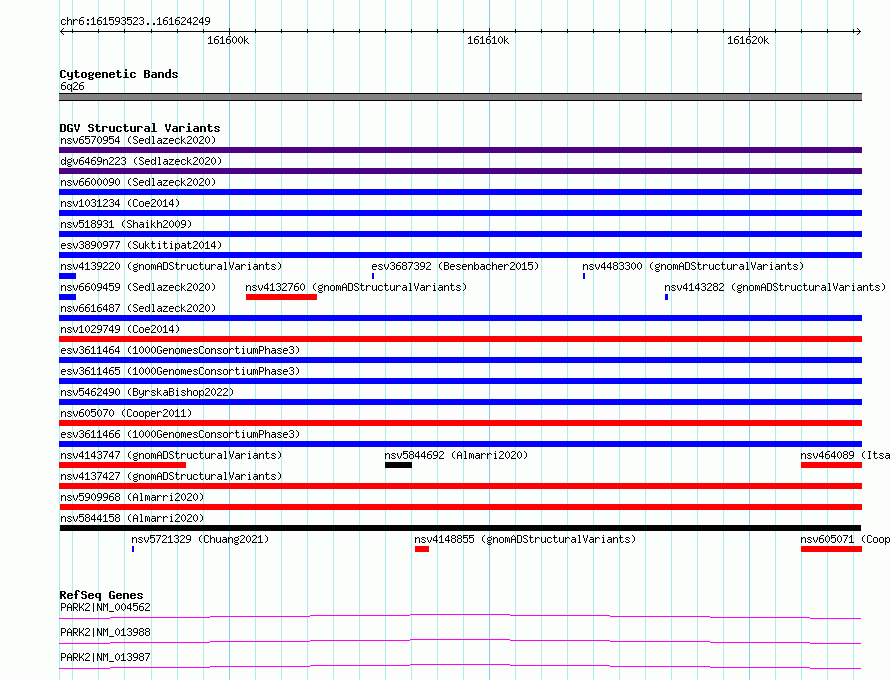Screen dimensions: 890x680
Task: Click the left arrow on the ruler
Action: (63, 32)
